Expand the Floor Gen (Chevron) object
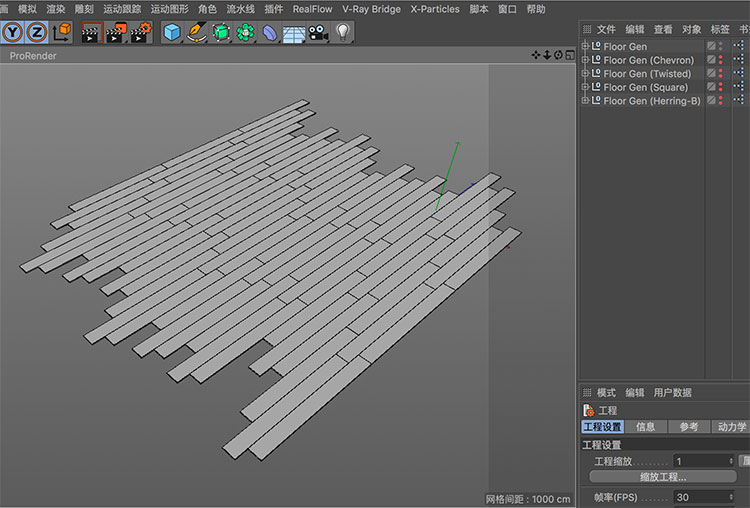The width and height of the screenshot is (750, 508). (x=585, y=60)
